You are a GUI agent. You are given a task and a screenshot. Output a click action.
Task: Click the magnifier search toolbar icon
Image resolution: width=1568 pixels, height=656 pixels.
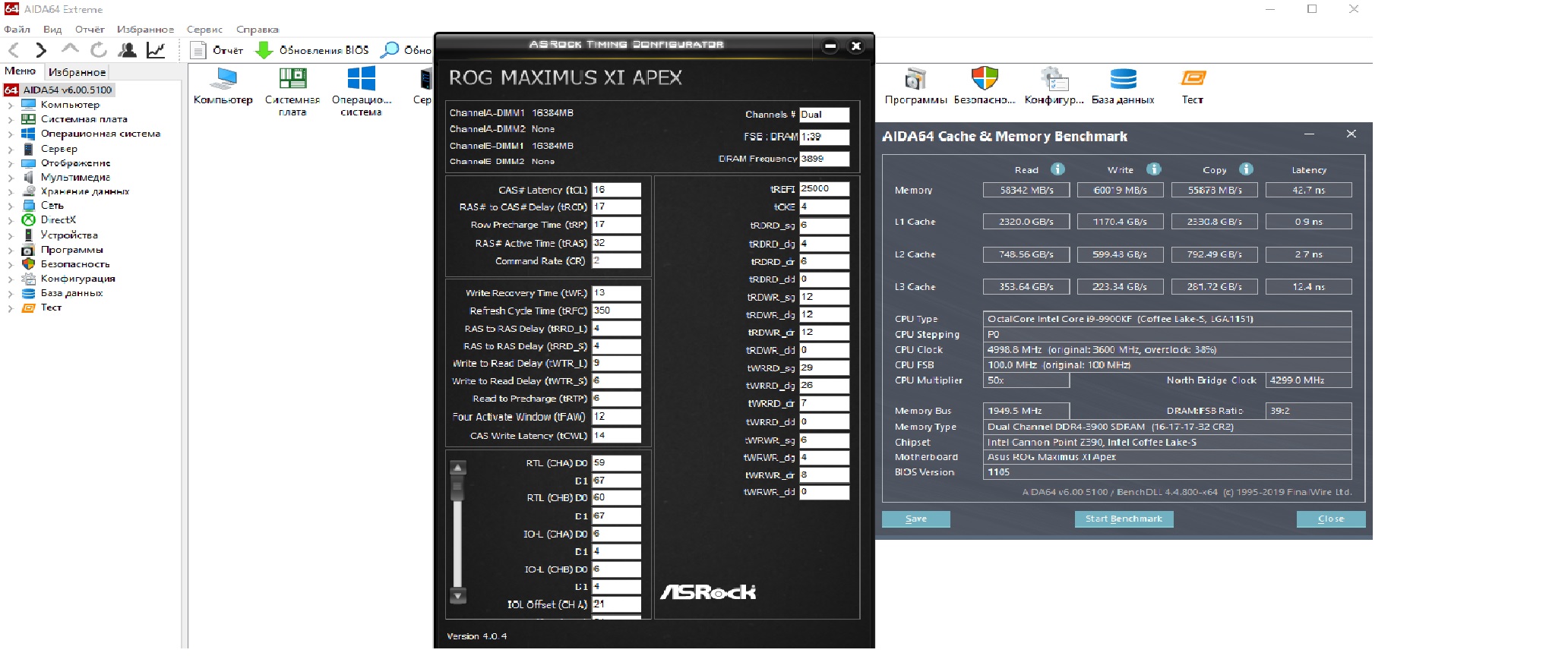point(390,50)
